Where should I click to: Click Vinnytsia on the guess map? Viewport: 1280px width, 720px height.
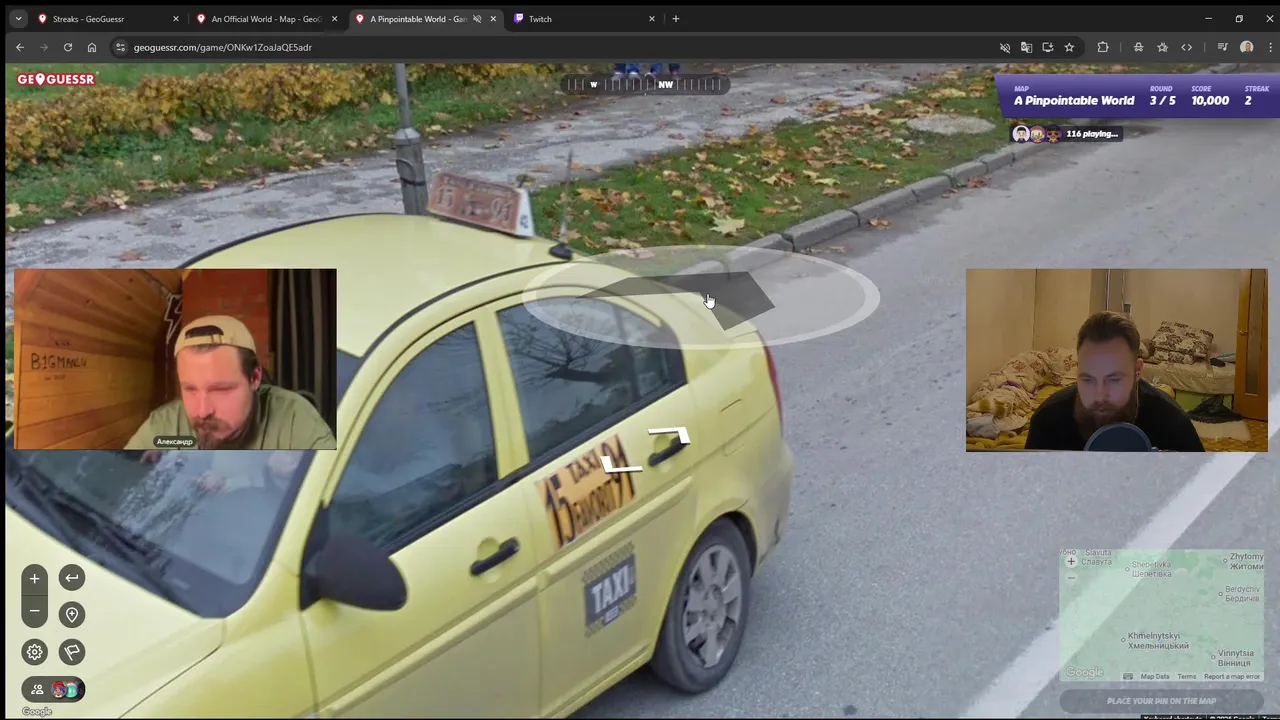(1236, 658)
